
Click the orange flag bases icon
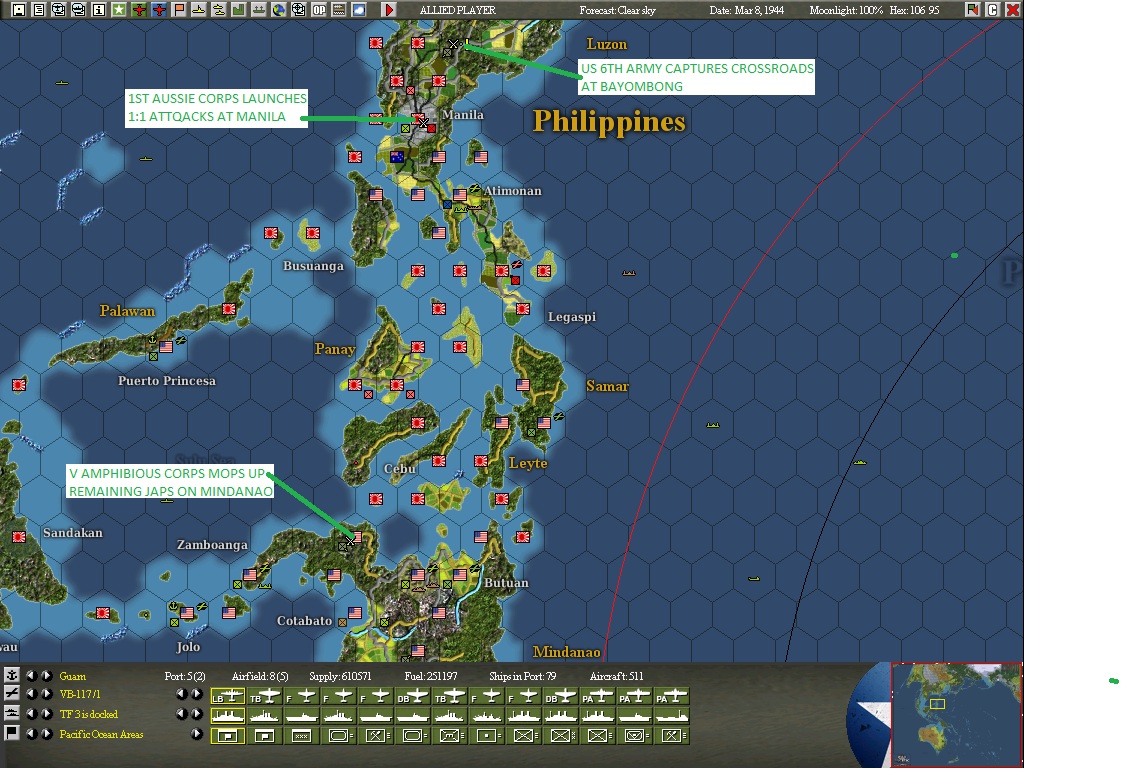tap(179, 10)
